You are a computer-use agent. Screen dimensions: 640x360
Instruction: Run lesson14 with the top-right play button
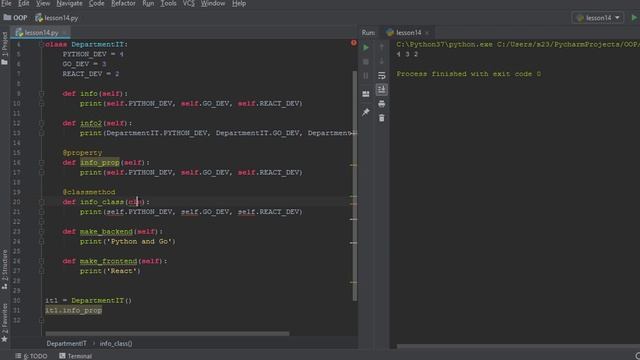(634, 18)
